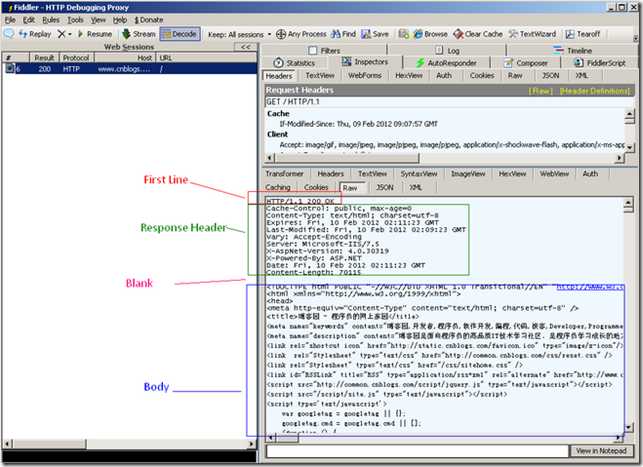The width and height of the screenshot is (643, 467).
Task: Switch to the Timeline tab
Action: (572, 50)
